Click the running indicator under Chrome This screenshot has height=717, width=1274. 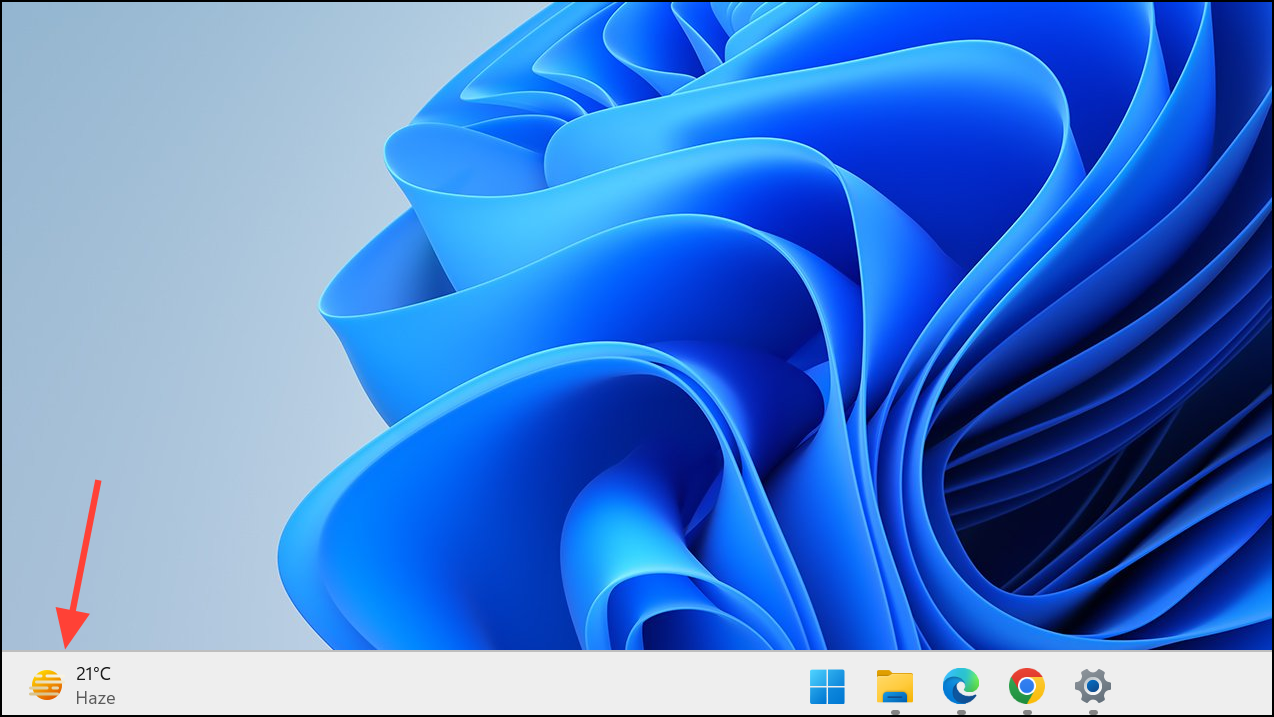point(1027,712)
